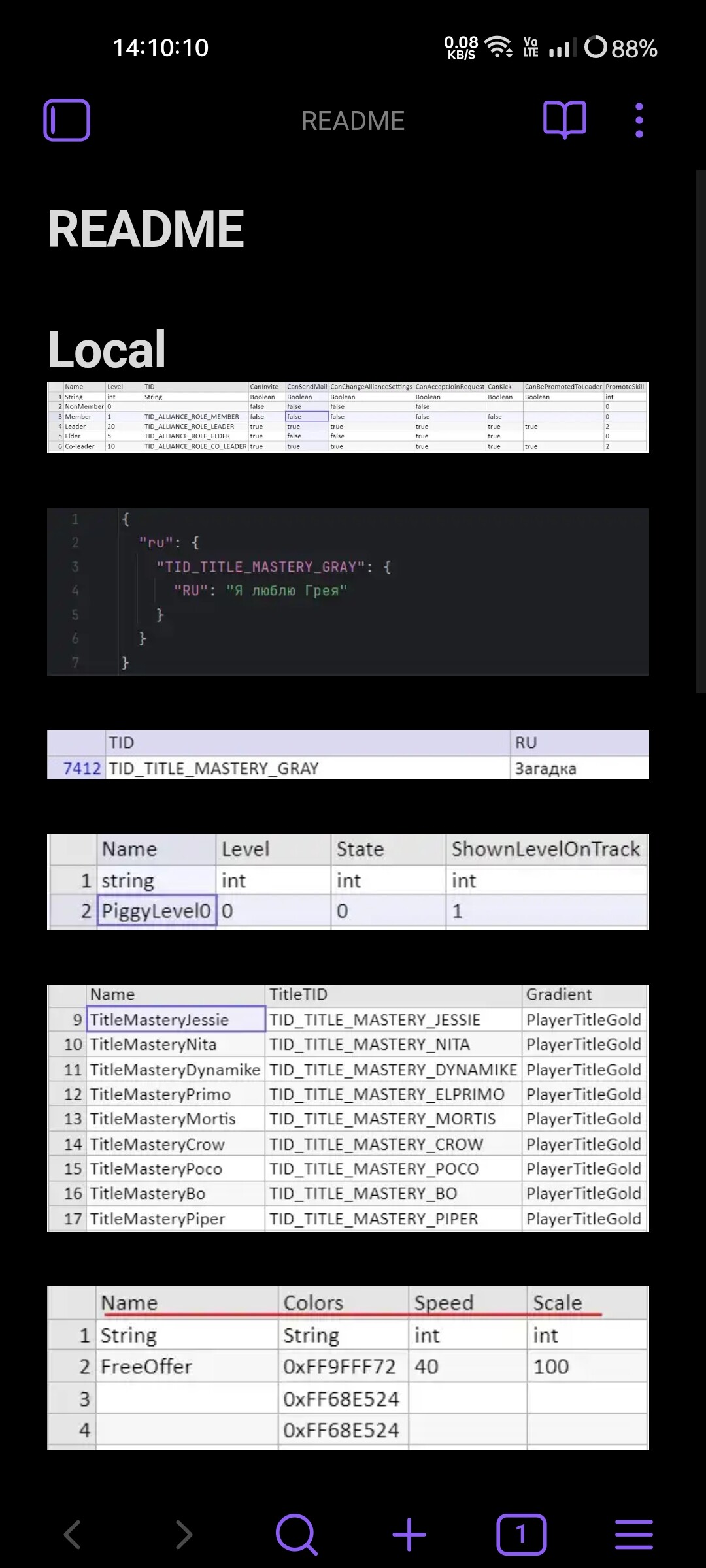
Task: Open the three-dot more options menu
Action: pyautogui.click(x=639, y=120)
